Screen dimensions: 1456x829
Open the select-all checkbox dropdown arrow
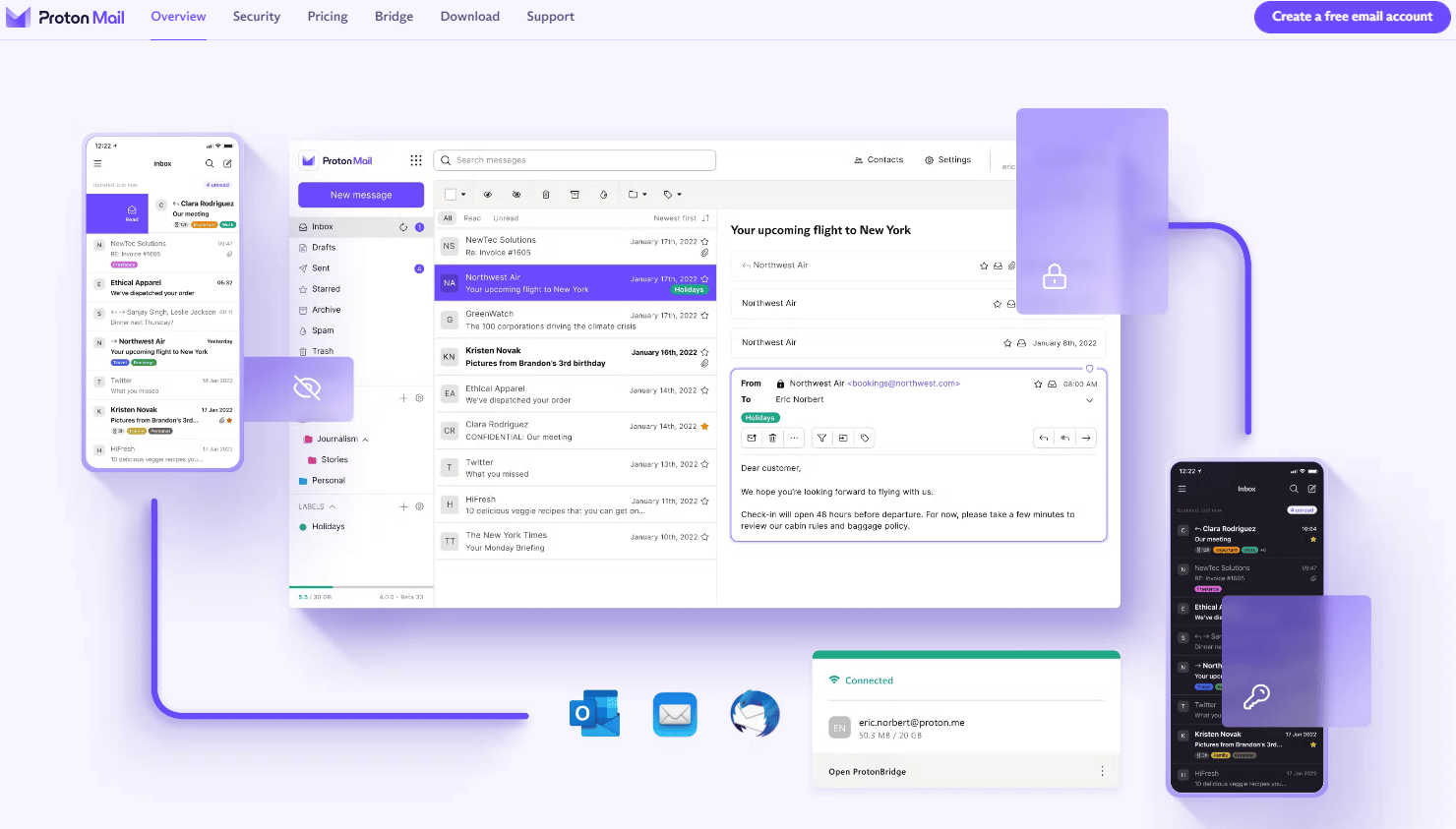(x=463, y=195)
